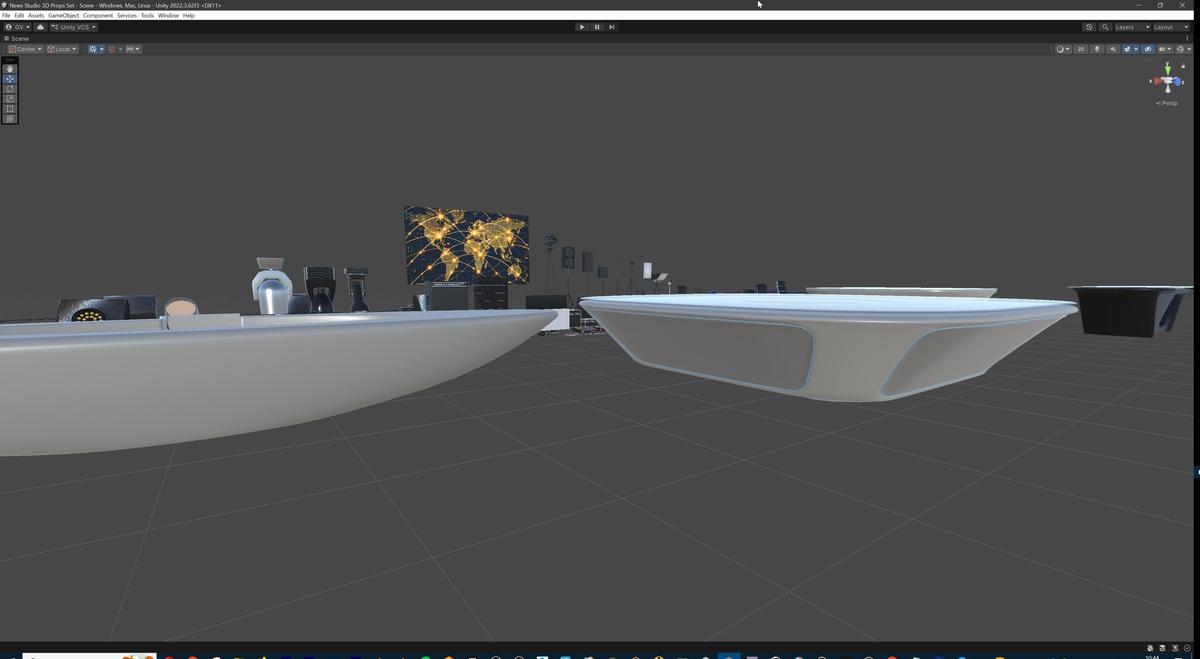
Task: Open the Help menu
Action: click(188, 15)
